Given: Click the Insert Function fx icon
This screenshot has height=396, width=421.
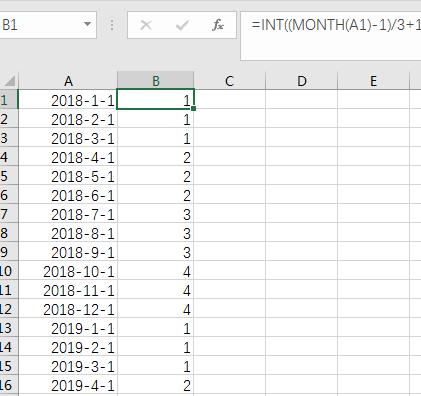Looking at the screenshot, I should pos(218,25).
